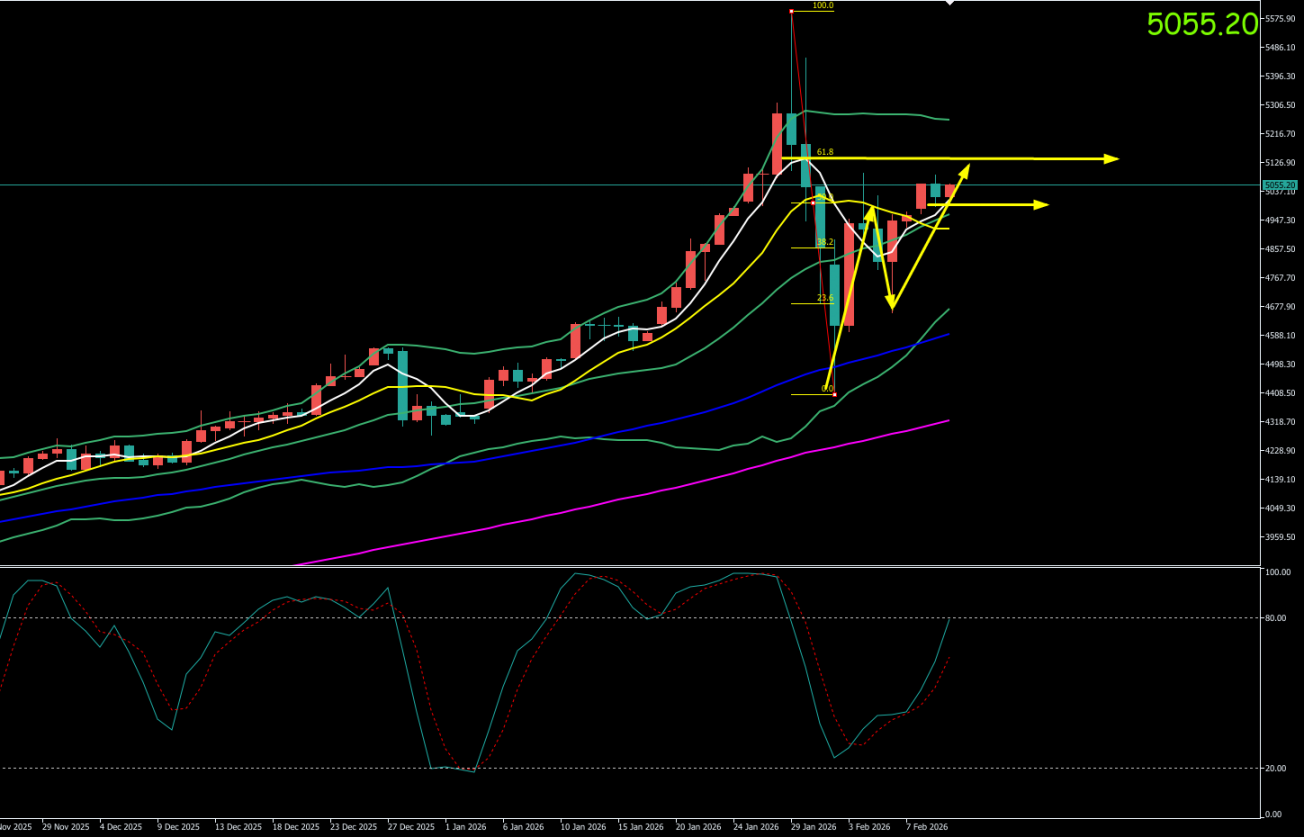Click the current price tag on price axis
The height and width of the screenshot is (837, 1304).
coord(1280,185)
